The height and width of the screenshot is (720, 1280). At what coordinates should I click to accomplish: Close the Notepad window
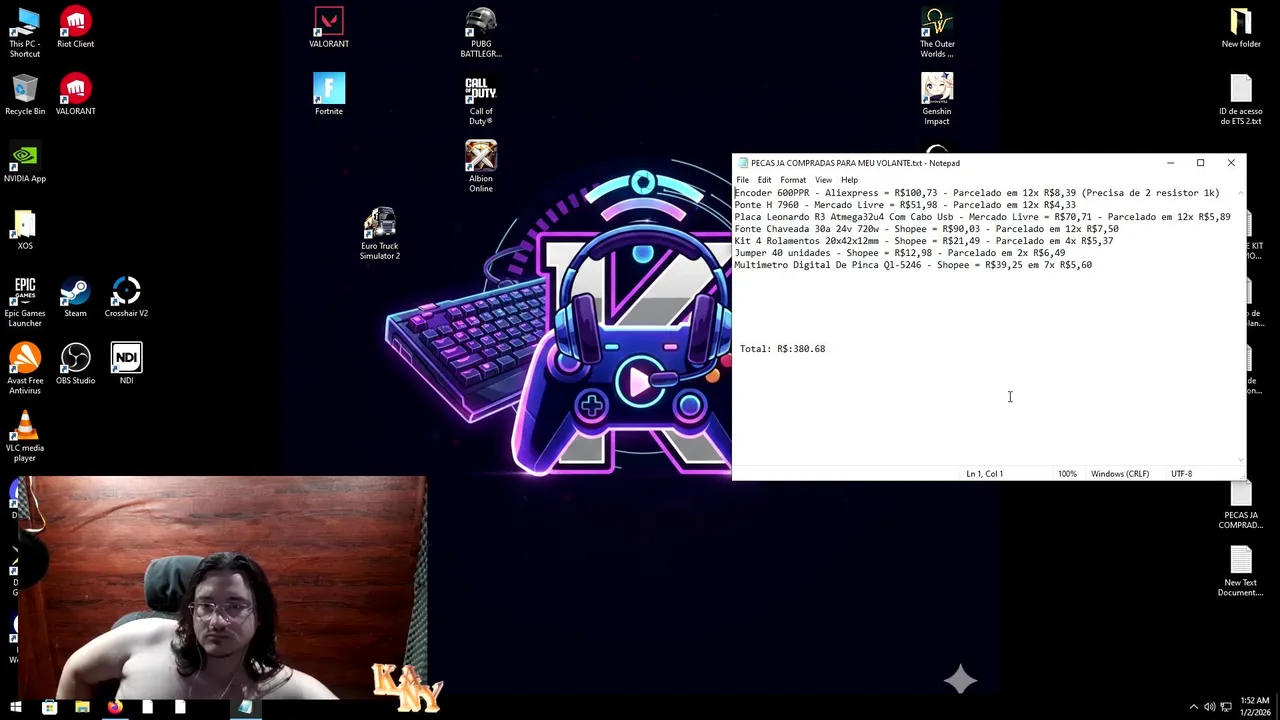coord(1231,163)
